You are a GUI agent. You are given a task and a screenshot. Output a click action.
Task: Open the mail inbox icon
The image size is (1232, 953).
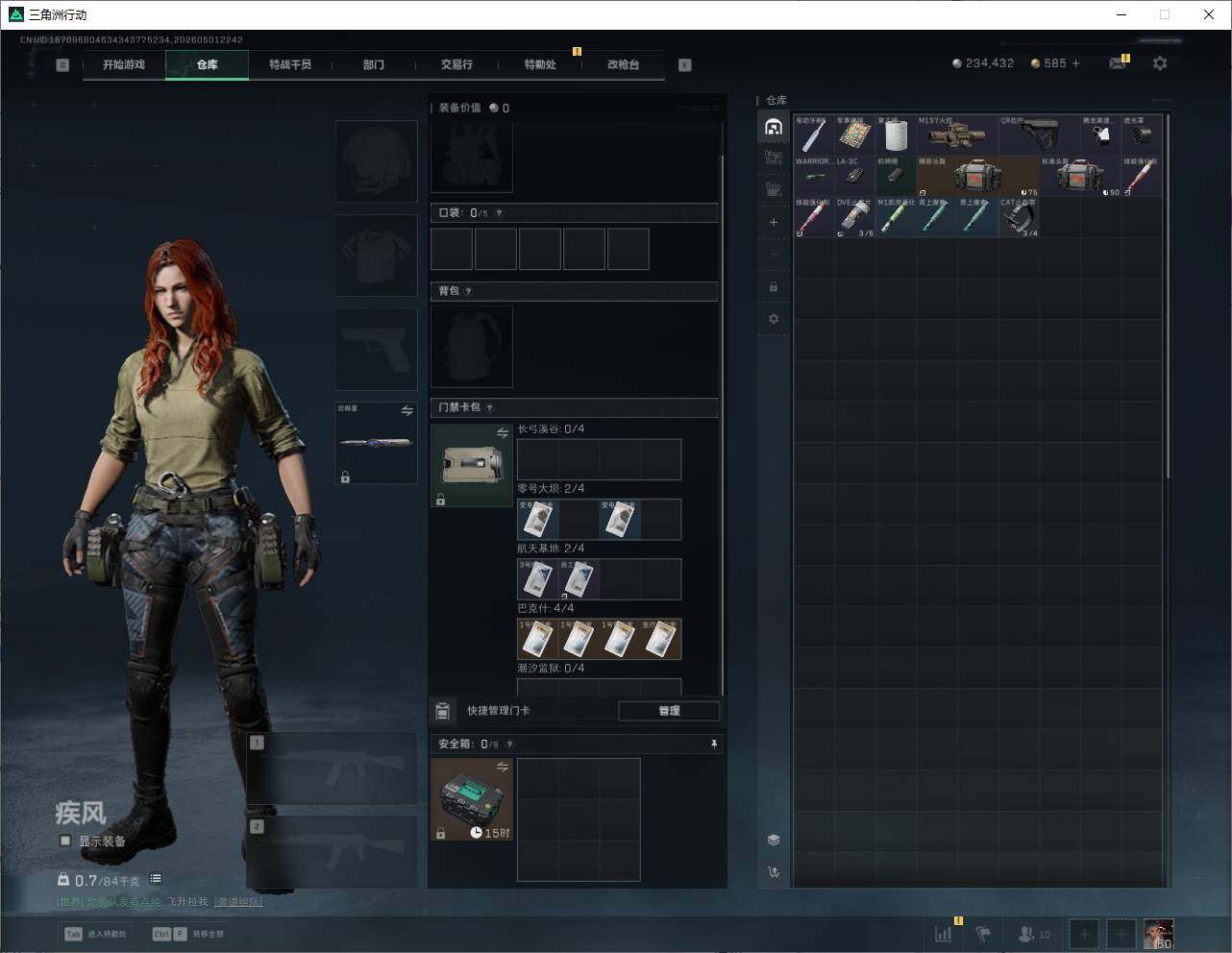coord(1117,63)
